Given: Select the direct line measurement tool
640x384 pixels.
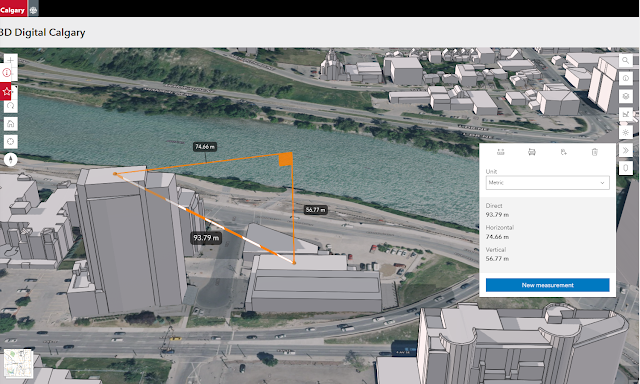Looking at the screenshot, I should tap(501, 152).
